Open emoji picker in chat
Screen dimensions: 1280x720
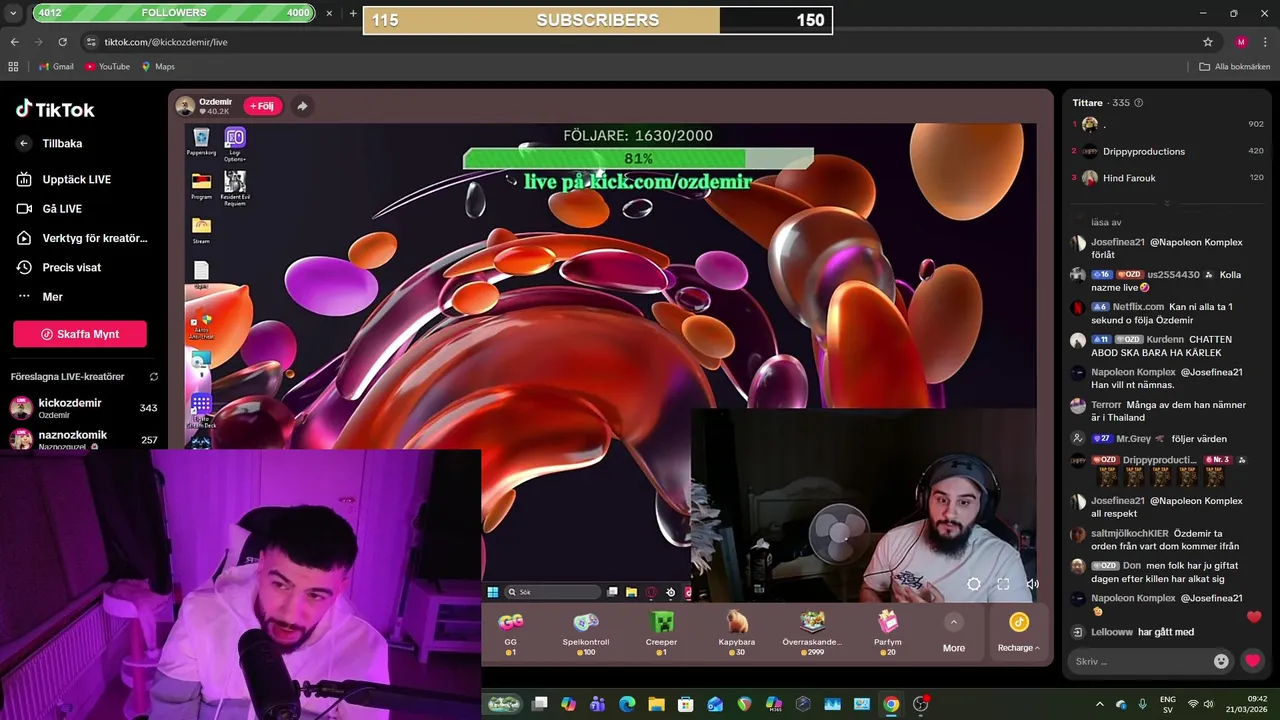point(1221,661)
